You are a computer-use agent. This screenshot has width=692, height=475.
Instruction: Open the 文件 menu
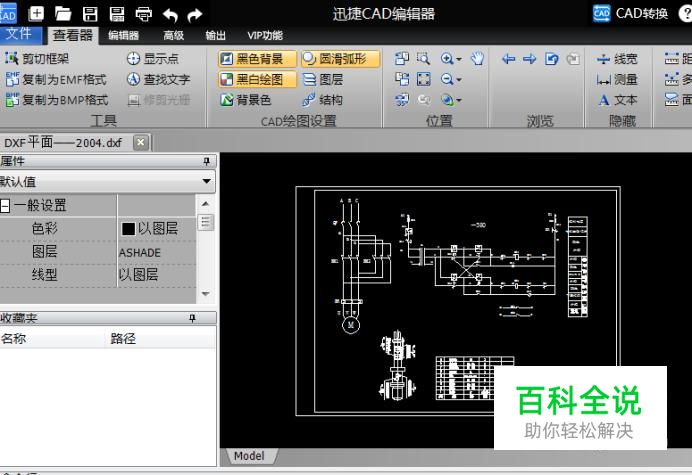pyautogui.click(x=19, y=34)
